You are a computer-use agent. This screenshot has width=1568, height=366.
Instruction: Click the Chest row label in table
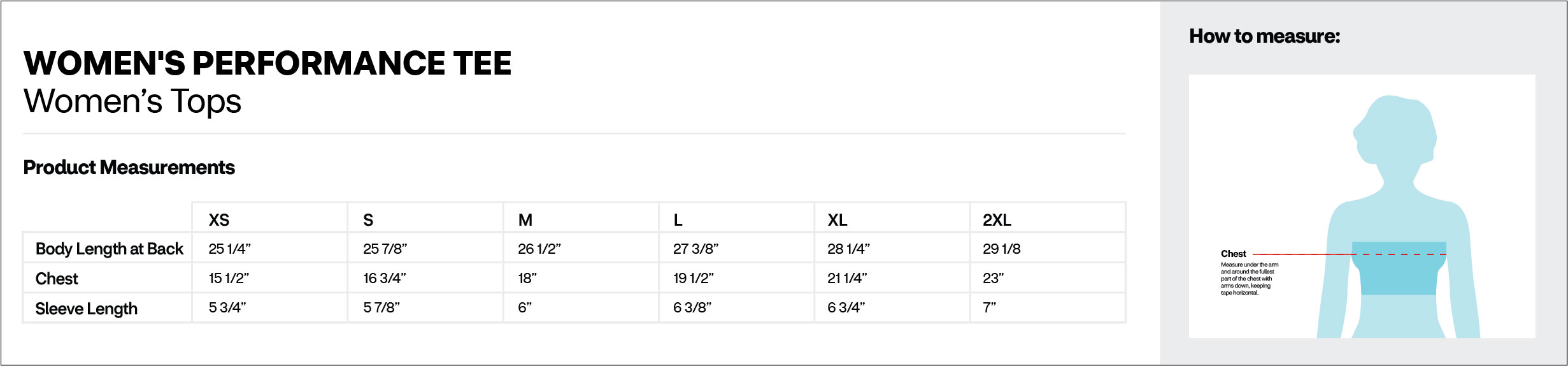point(57,279)
